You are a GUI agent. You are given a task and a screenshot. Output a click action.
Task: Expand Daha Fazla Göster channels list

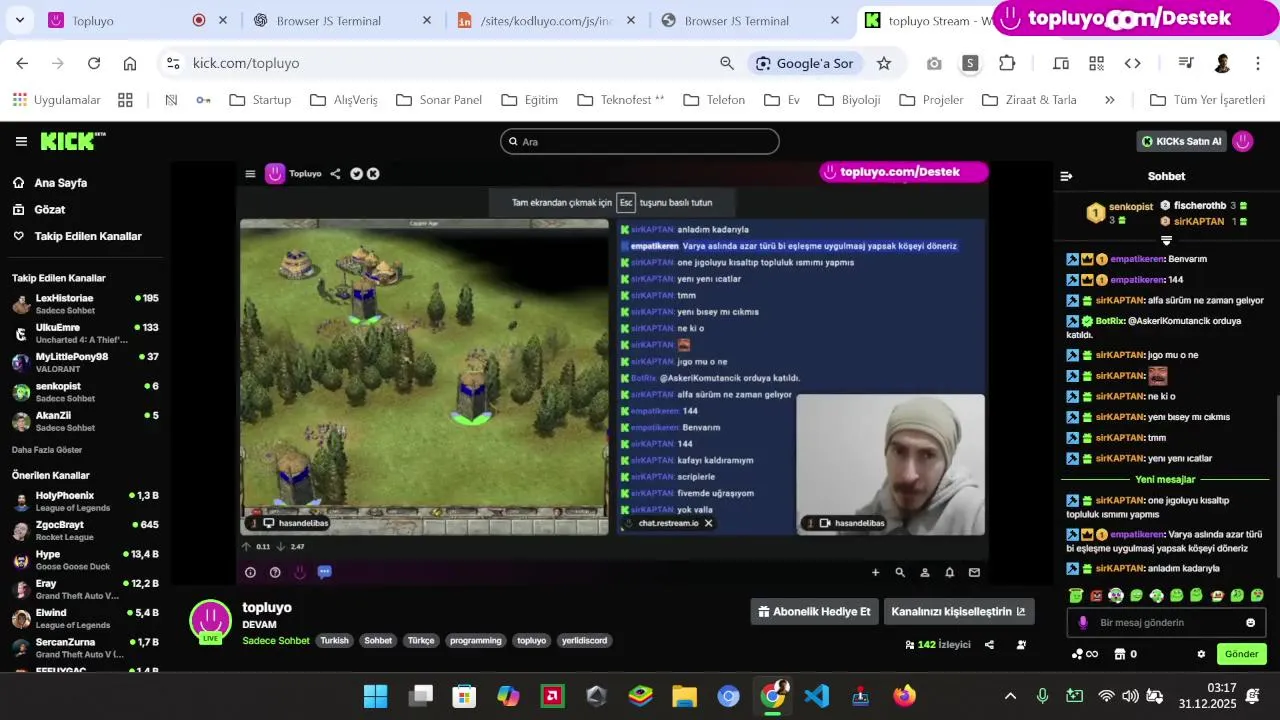[x=47, y=450]
